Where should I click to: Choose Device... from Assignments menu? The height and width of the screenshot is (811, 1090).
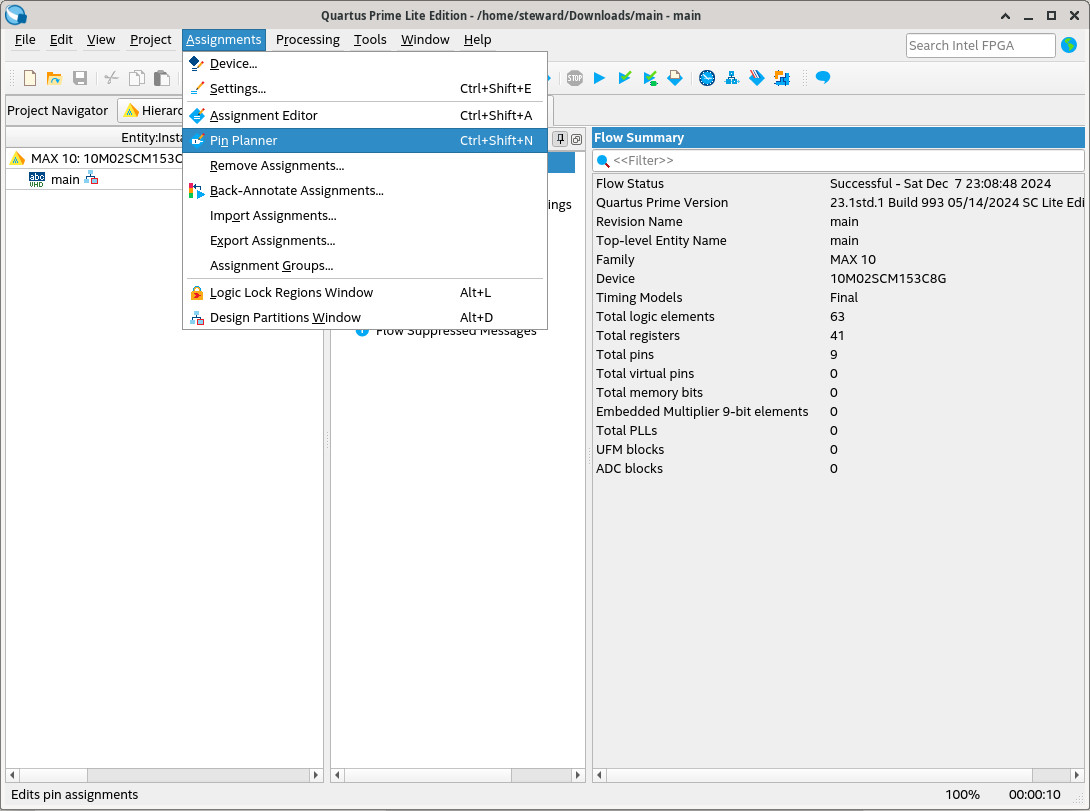click(x=365, y=63)
